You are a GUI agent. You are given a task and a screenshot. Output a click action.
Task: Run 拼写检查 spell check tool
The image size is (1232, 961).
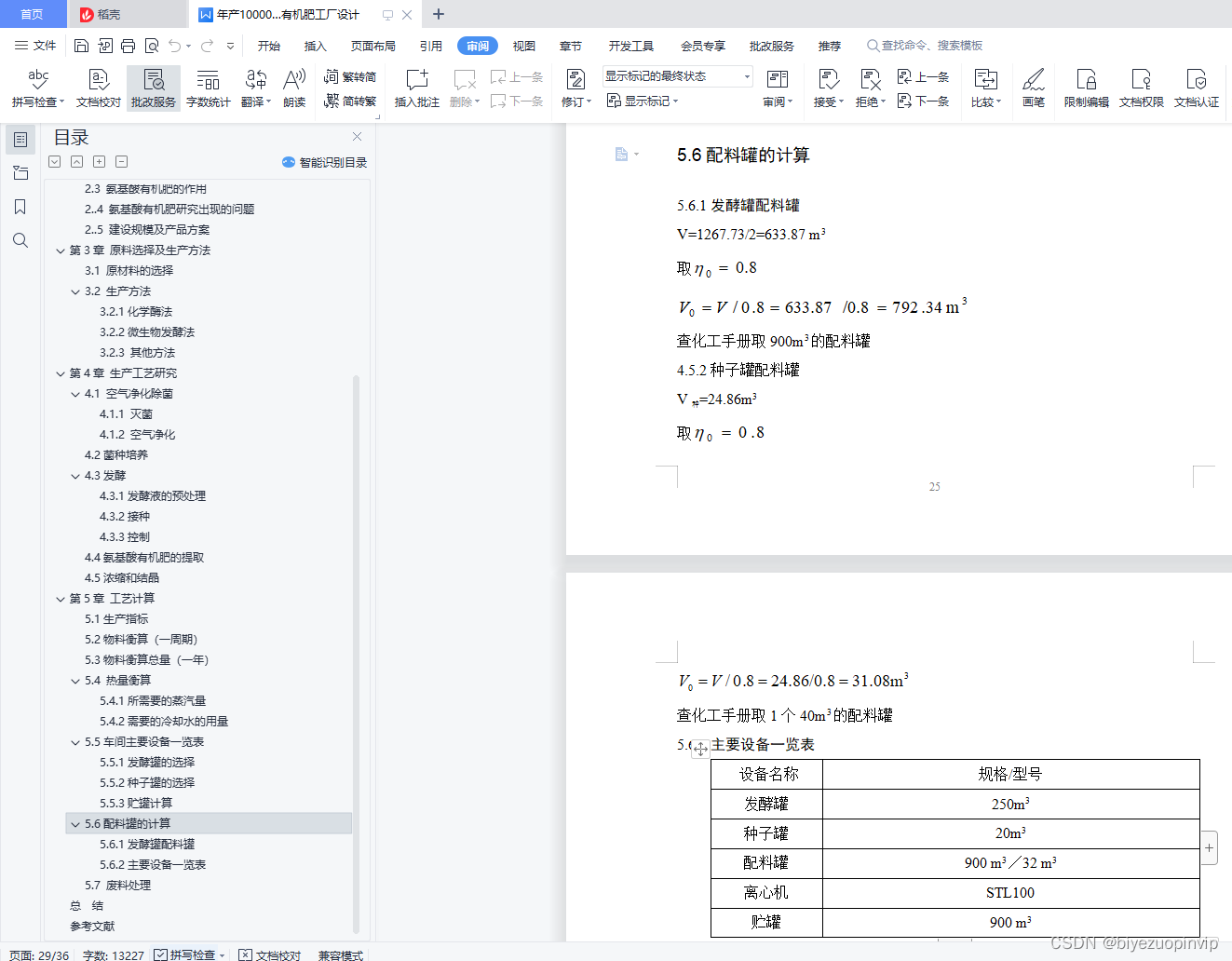(38, 88)
